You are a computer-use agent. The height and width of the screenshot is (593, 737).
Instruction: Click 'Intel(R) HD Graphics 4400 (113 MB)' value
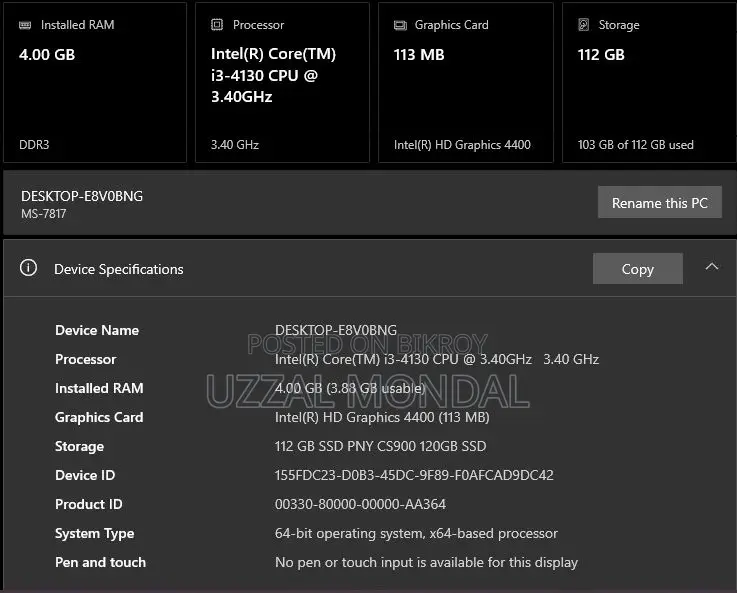click(x=382, y=417)
